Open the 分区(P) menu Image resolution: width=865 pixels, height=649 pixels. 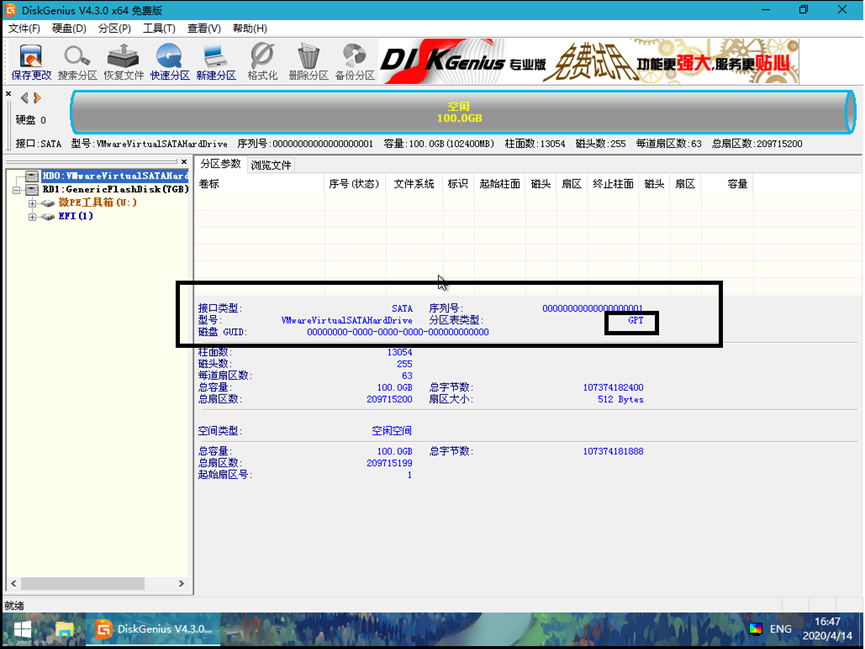click(114, 28)
